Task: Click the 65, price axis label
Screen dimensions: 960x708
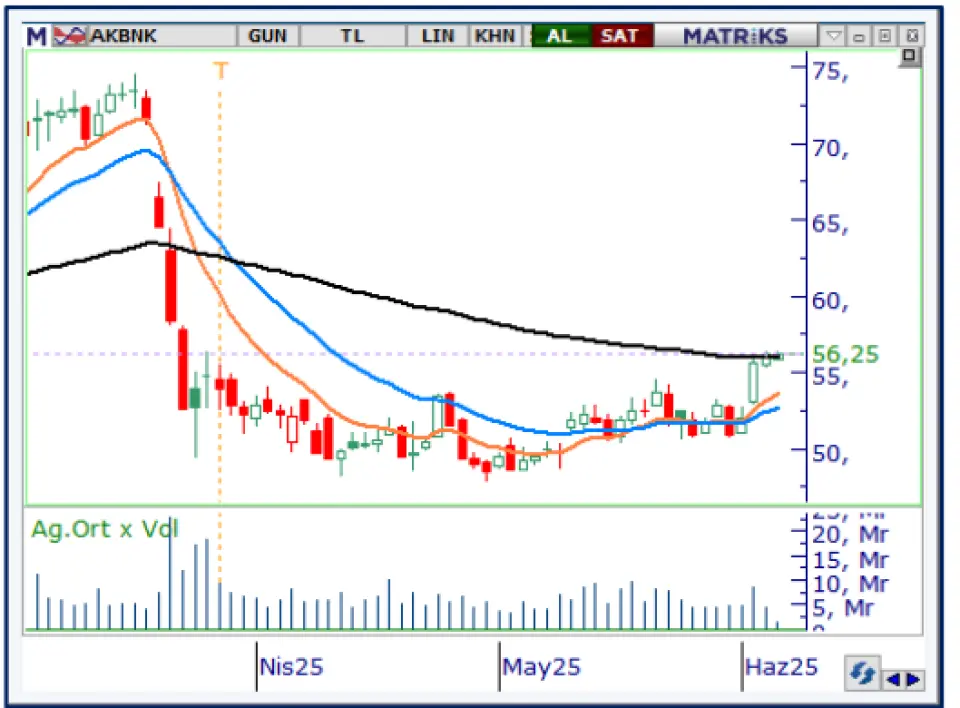Action: click(830, 224)
